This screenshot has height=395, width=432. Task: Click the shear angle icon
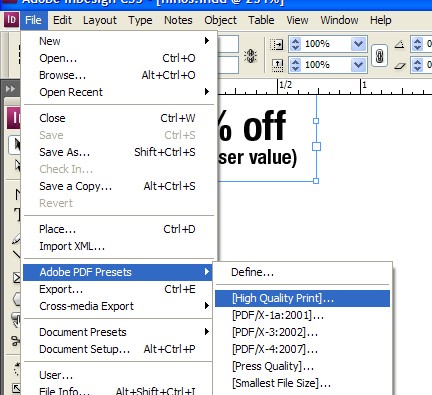[x=399, y=66]
